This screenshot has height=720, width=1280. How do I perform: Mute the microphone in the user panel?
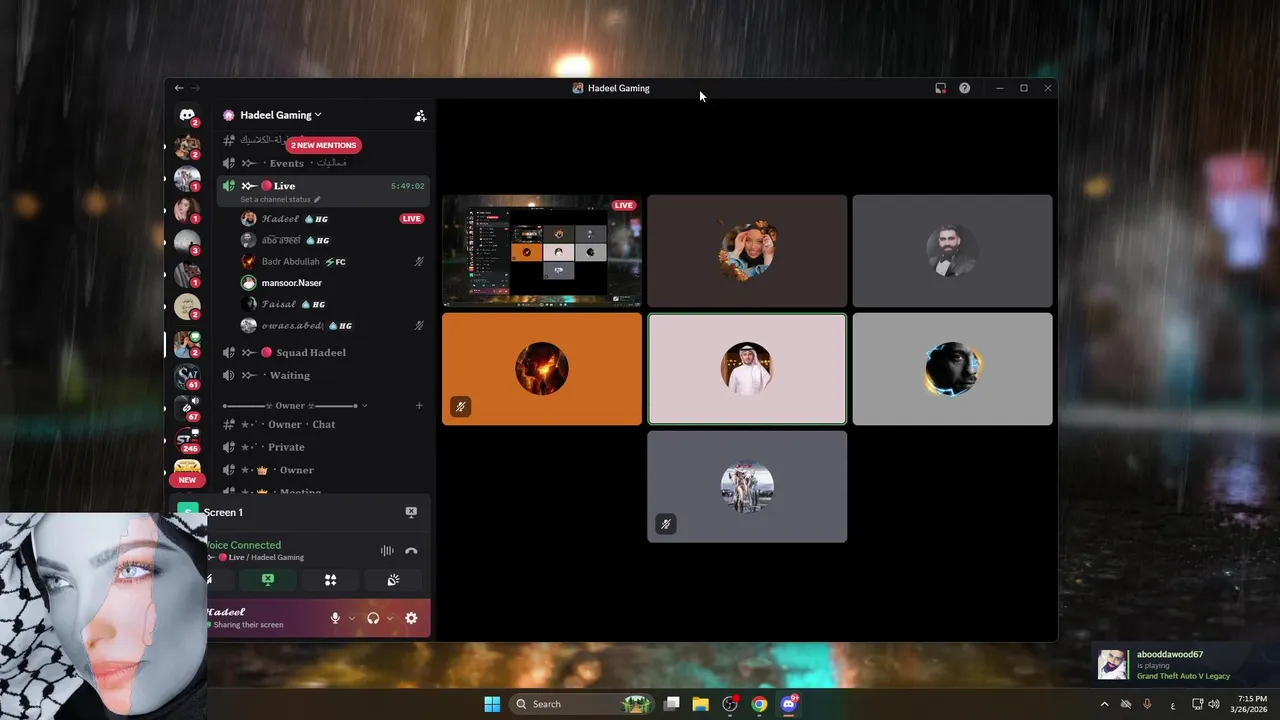tap(336, 619)
